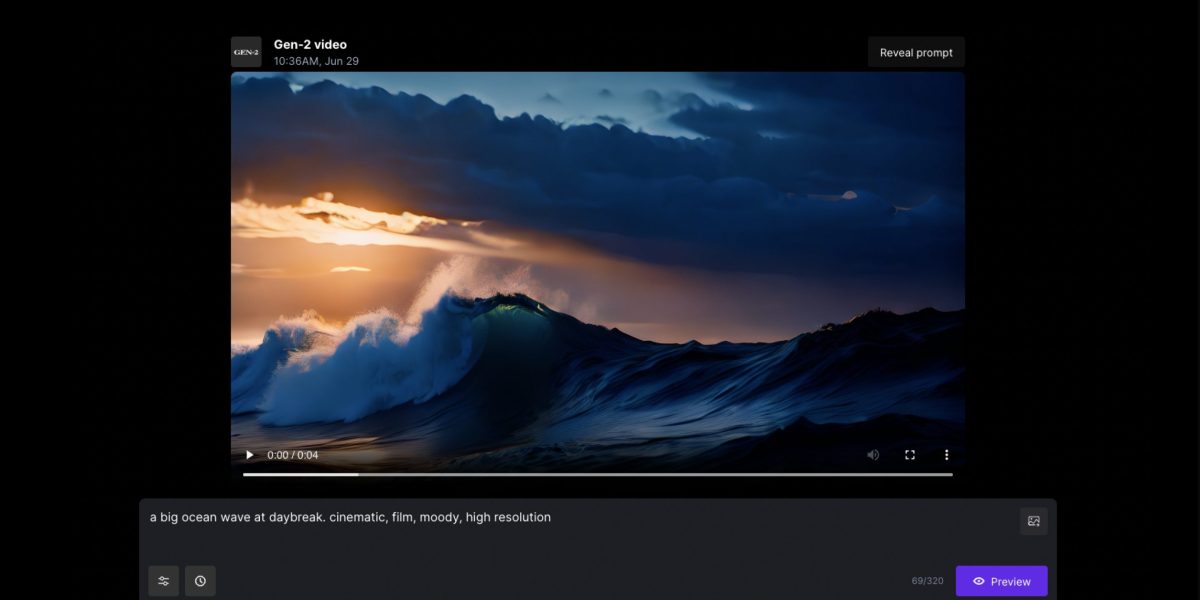Click the Preview button
The width and height of the screenshot is (1200, 600).
click(1001, 581)
